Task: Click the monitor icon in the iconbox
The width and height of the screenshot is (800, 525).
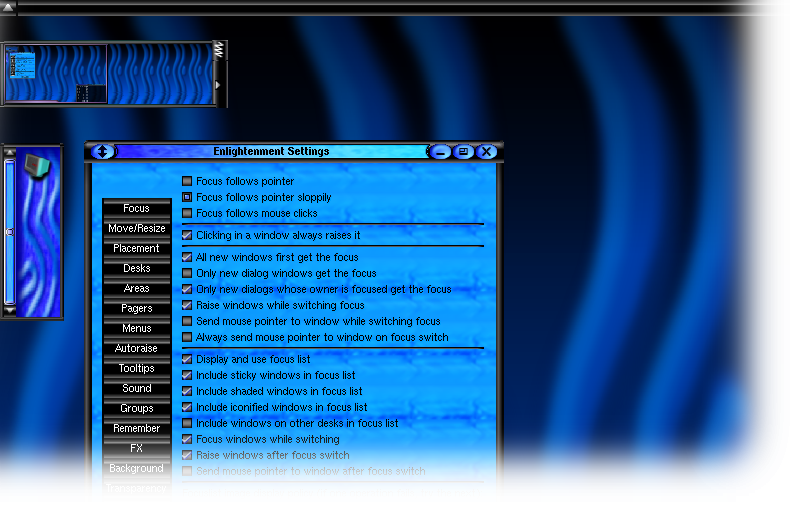Action: pos(37,166)
